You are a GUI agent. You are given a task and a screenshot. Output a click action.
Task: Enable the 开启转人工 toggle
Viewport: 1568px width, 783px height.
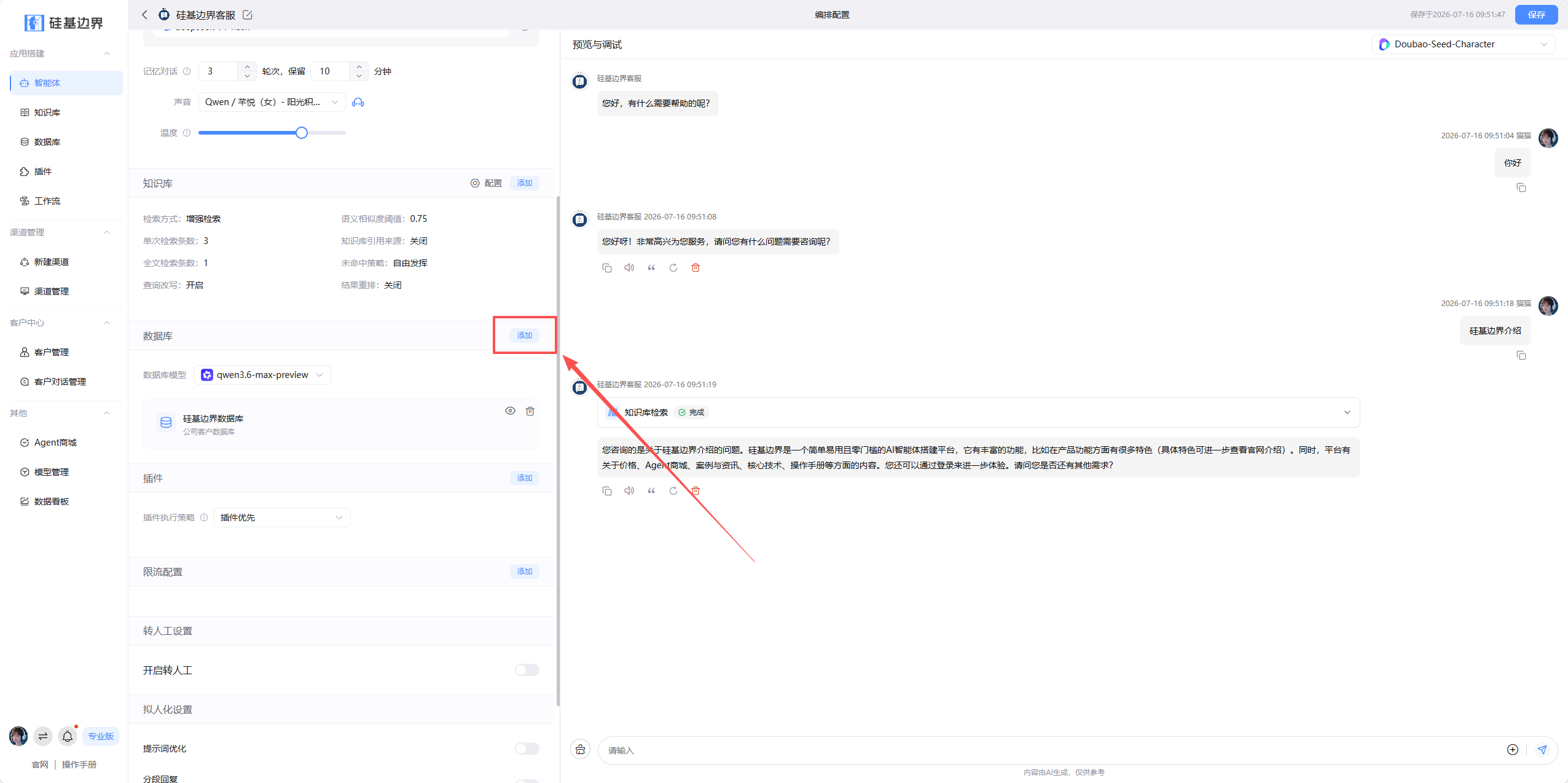click(x=527, y=670)
